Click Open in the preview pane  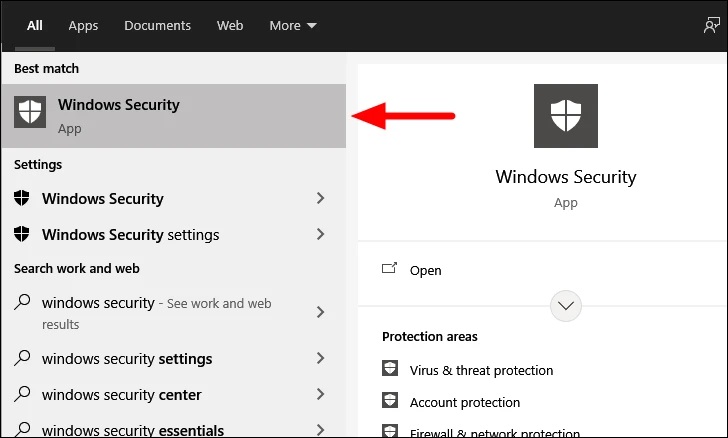(425, 271)
